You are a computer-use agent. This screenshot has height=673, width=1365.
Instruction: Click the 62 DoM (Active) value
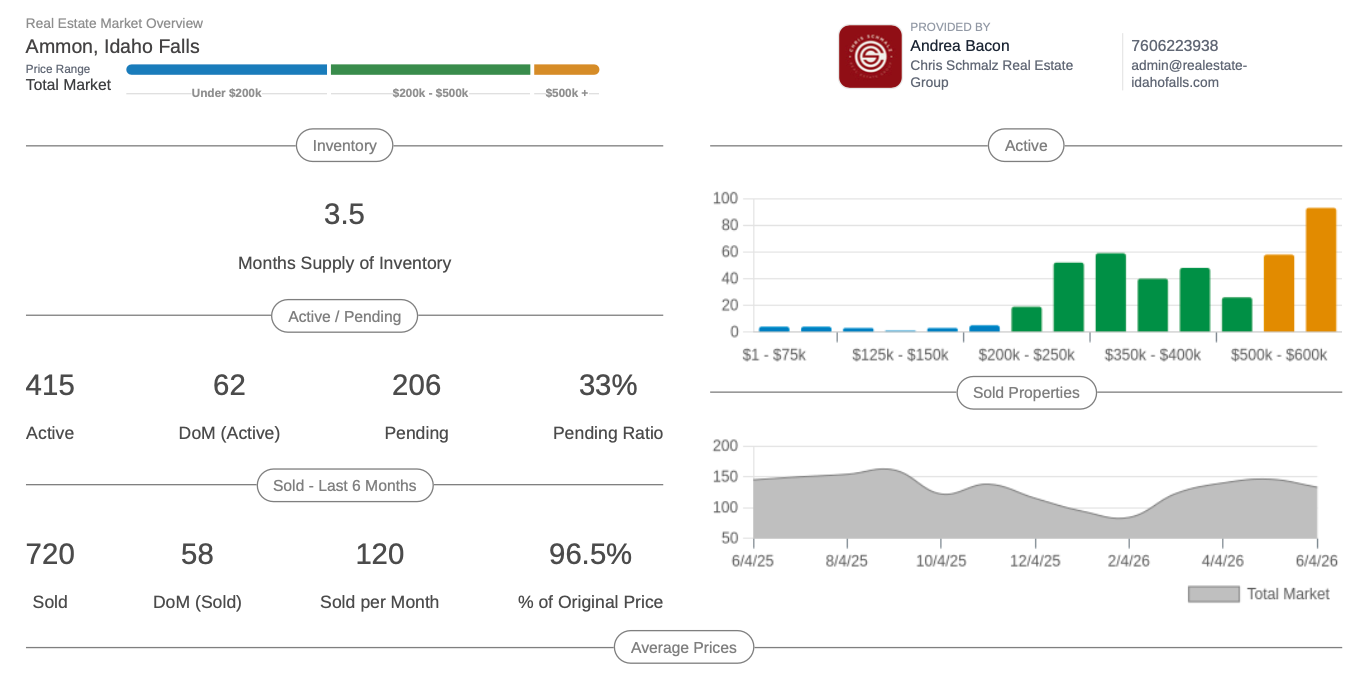pyautogui.click(x=229, y=385)
